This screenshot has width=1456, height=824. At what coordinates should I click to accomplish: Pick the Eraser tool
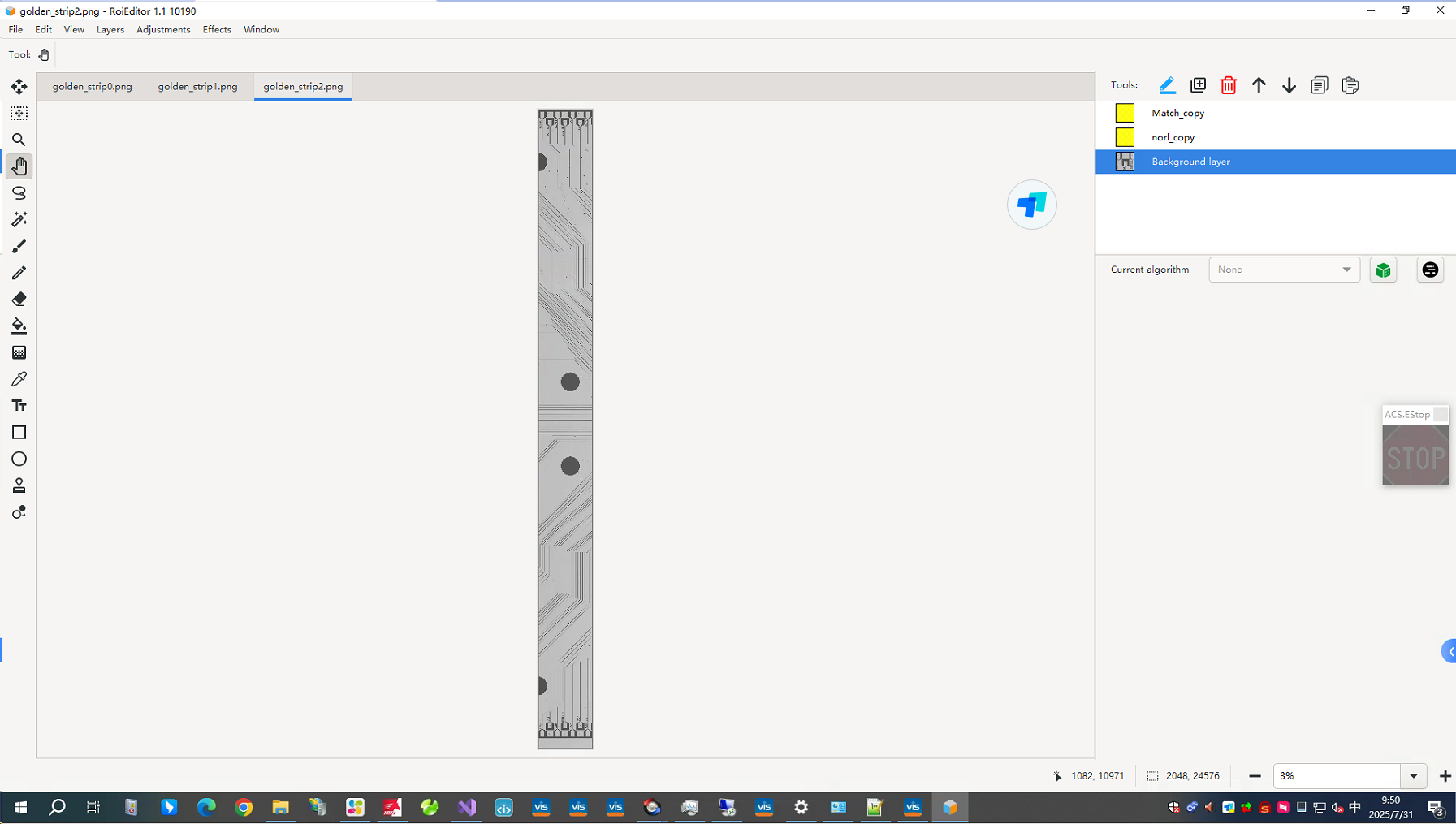[19, 300]
